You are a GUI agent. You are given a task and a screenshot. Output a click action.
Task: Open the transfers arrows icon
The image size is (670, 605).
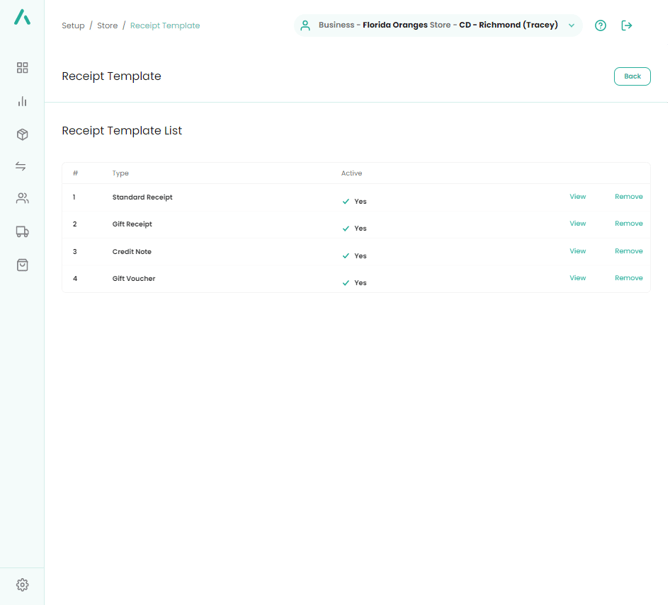[22, 167]
